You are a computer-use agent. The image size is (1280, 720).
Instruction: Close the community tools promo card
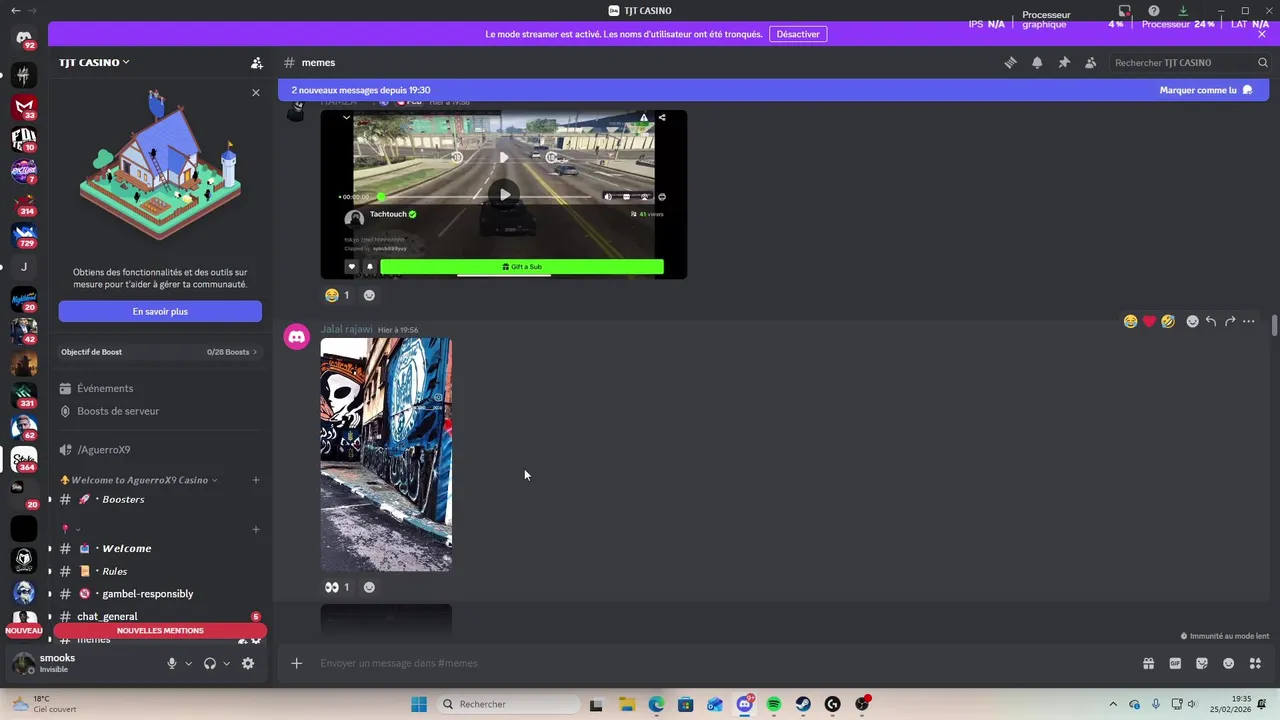(x=256, y=92)
